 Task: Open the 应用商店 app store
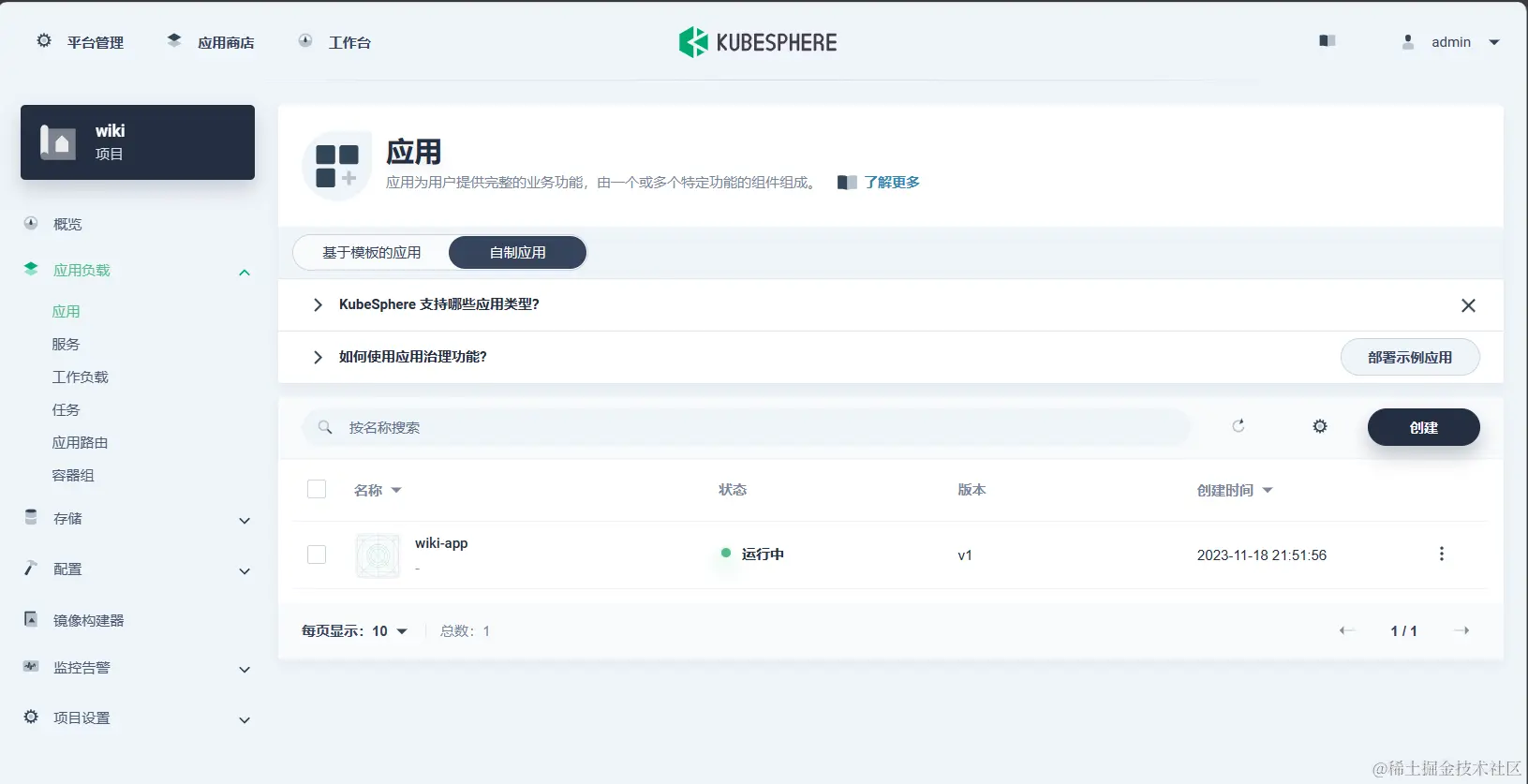tap(211, 42)
